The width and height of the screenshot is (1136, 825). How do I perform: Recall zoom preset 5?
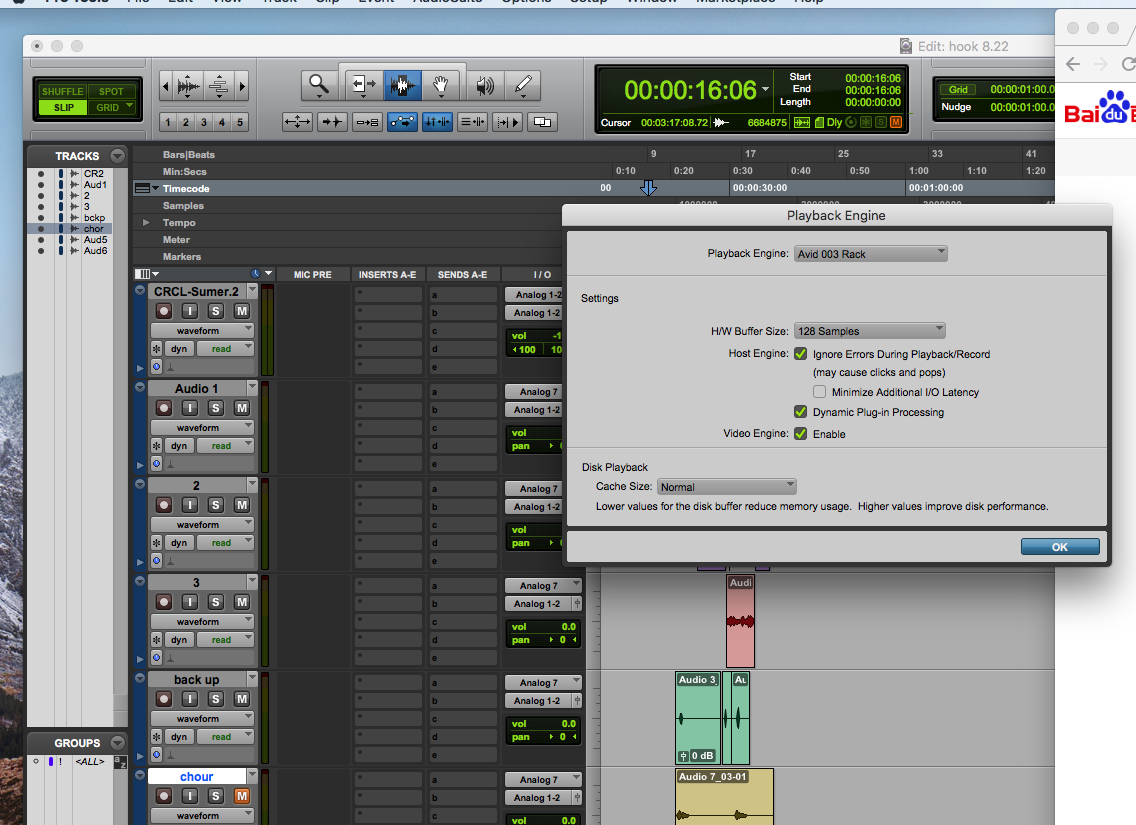click(x=240, y=122)
